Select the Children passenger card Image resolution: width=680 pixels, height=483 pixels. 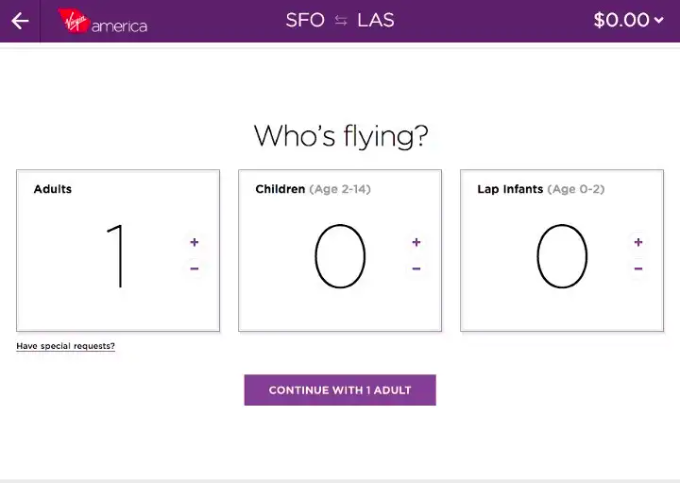click(340, 250)
